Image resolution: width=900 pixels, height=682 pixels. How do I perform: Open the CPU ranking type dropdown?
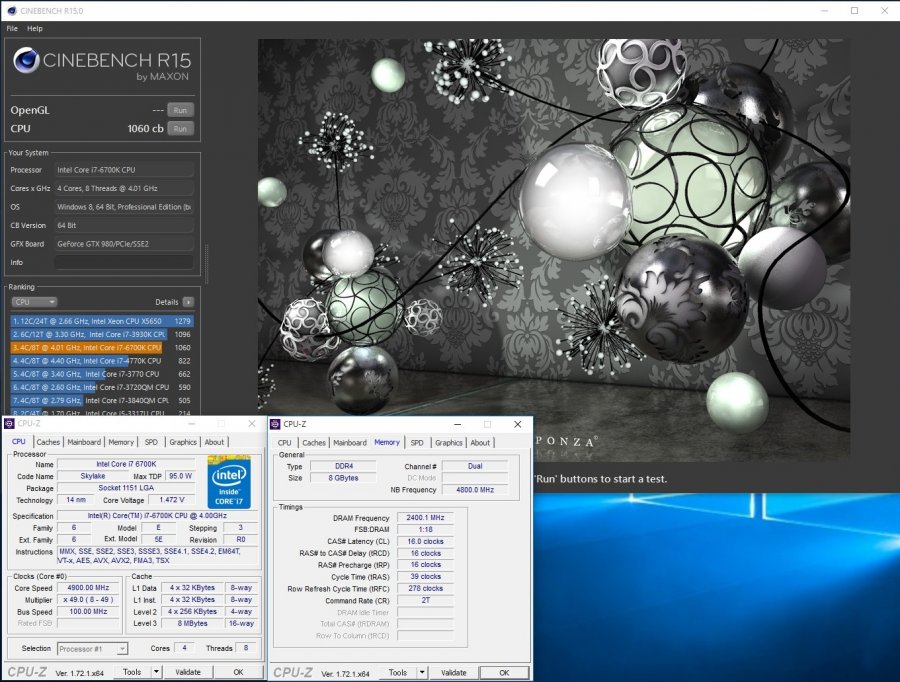34,302
